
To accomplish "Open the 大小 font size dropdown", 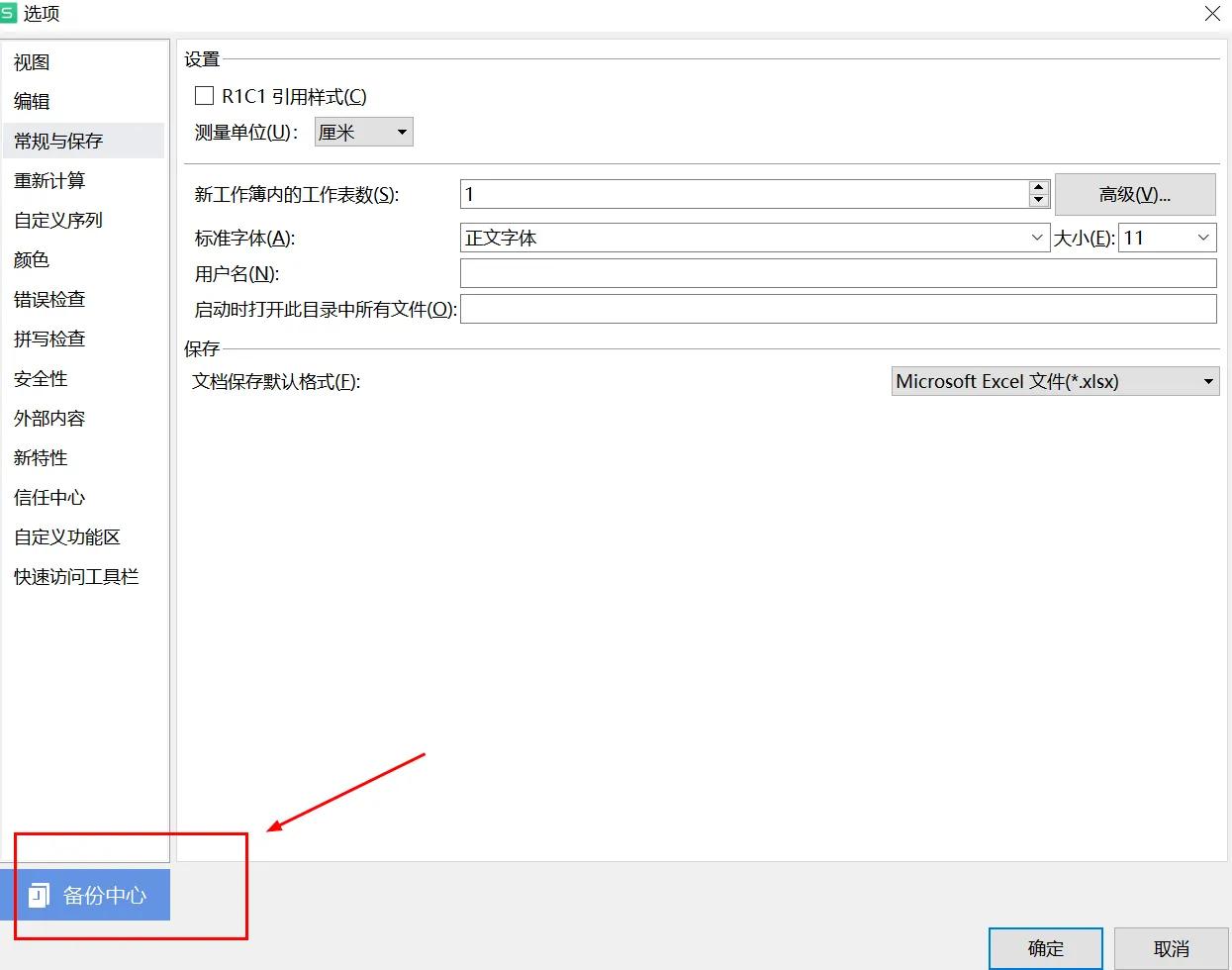I will 1167,238.
